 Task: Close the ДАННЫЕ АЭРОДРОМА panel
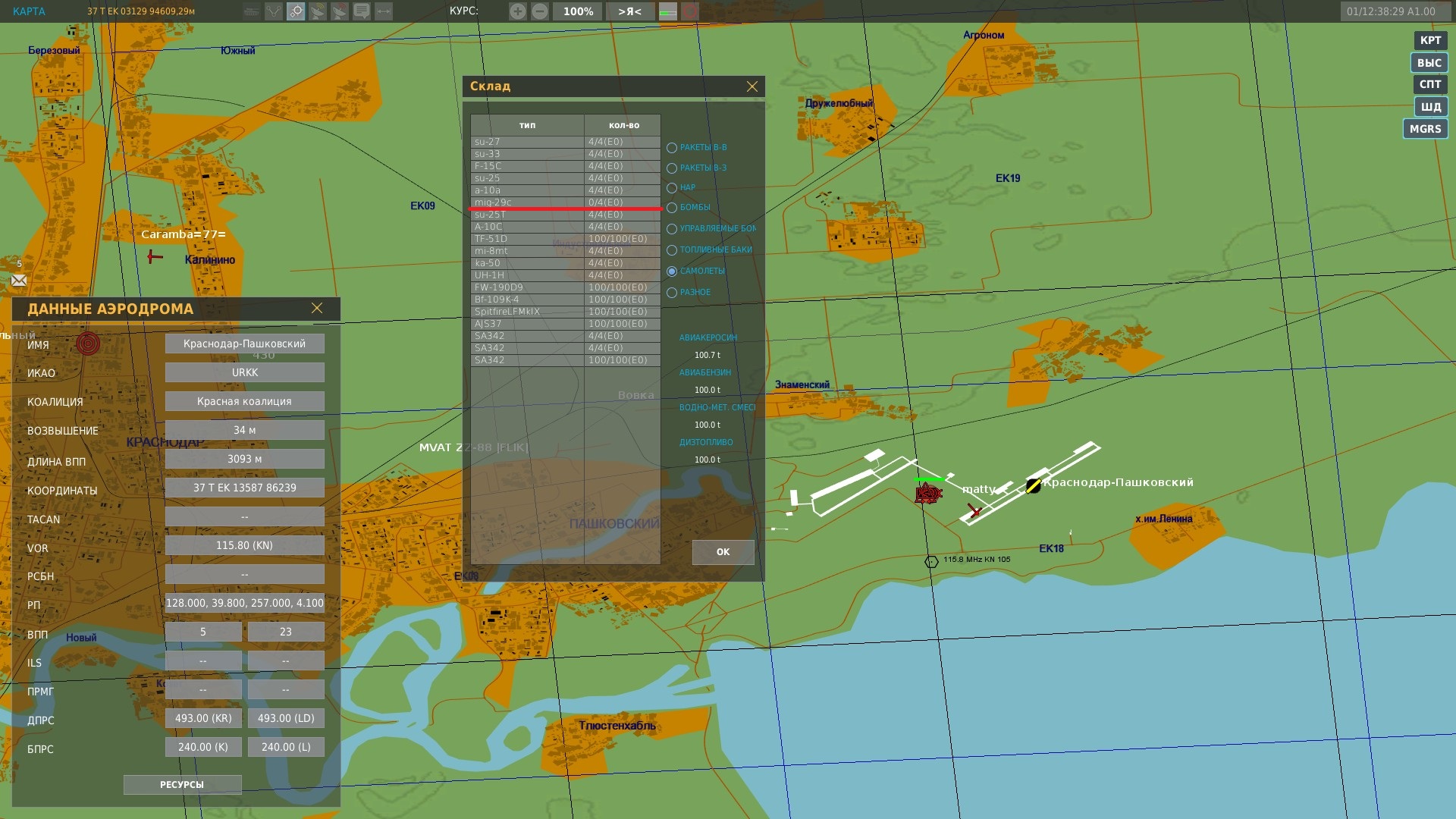[x=317, y=308]
